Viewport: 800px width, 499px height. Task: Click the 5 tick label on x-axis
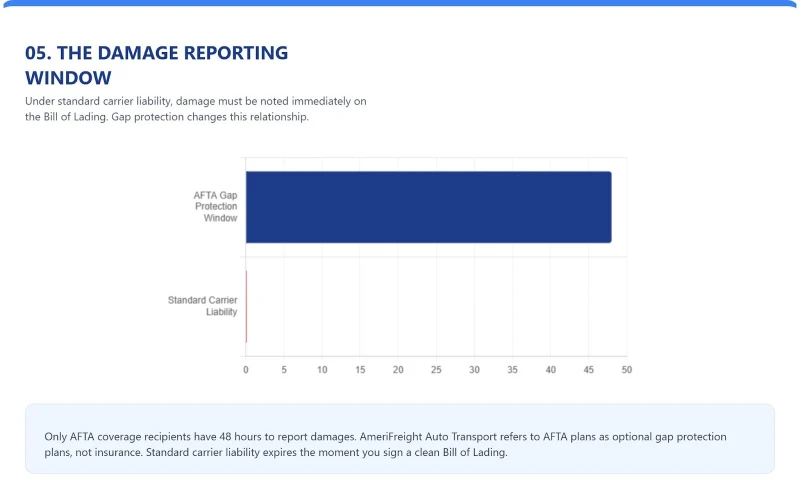pos(284,370)
